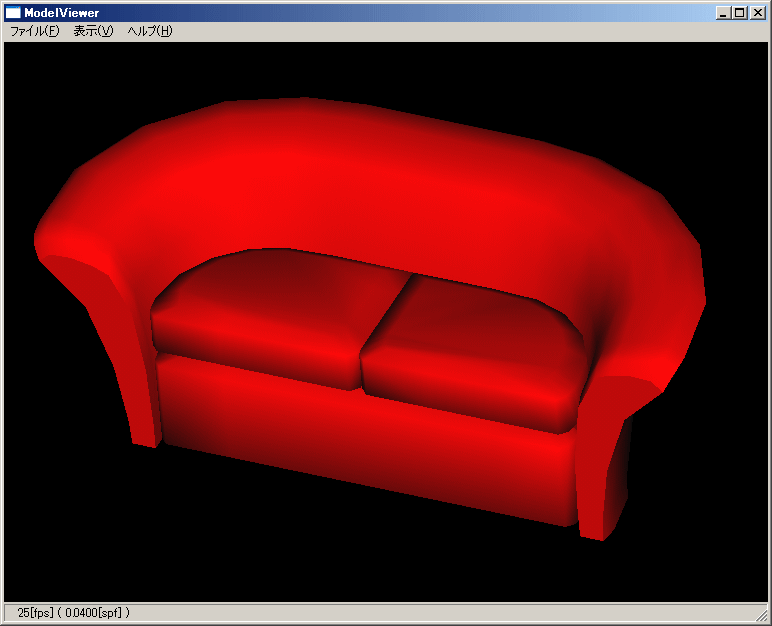
Task: Click the ModelViewer title bar icon
Action: coord(13,13)
